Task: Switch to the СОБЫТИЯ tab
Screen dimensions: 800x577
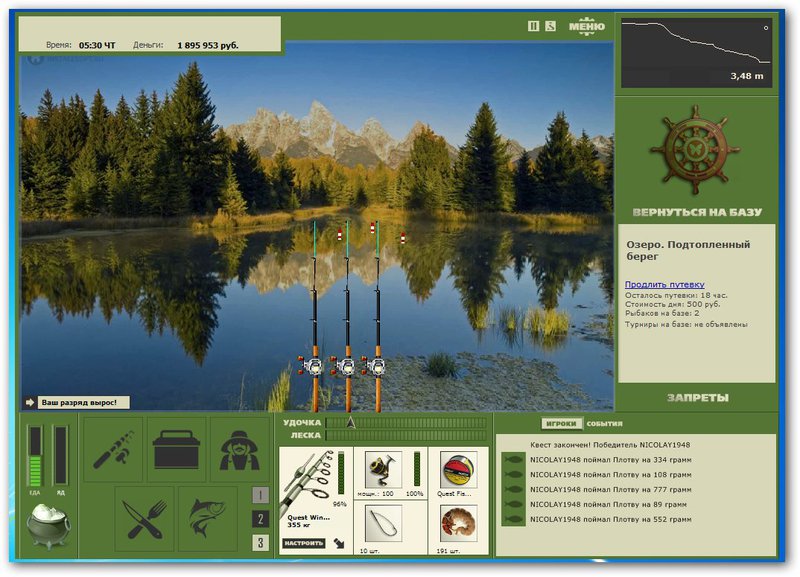Action: tap(605, 423)
